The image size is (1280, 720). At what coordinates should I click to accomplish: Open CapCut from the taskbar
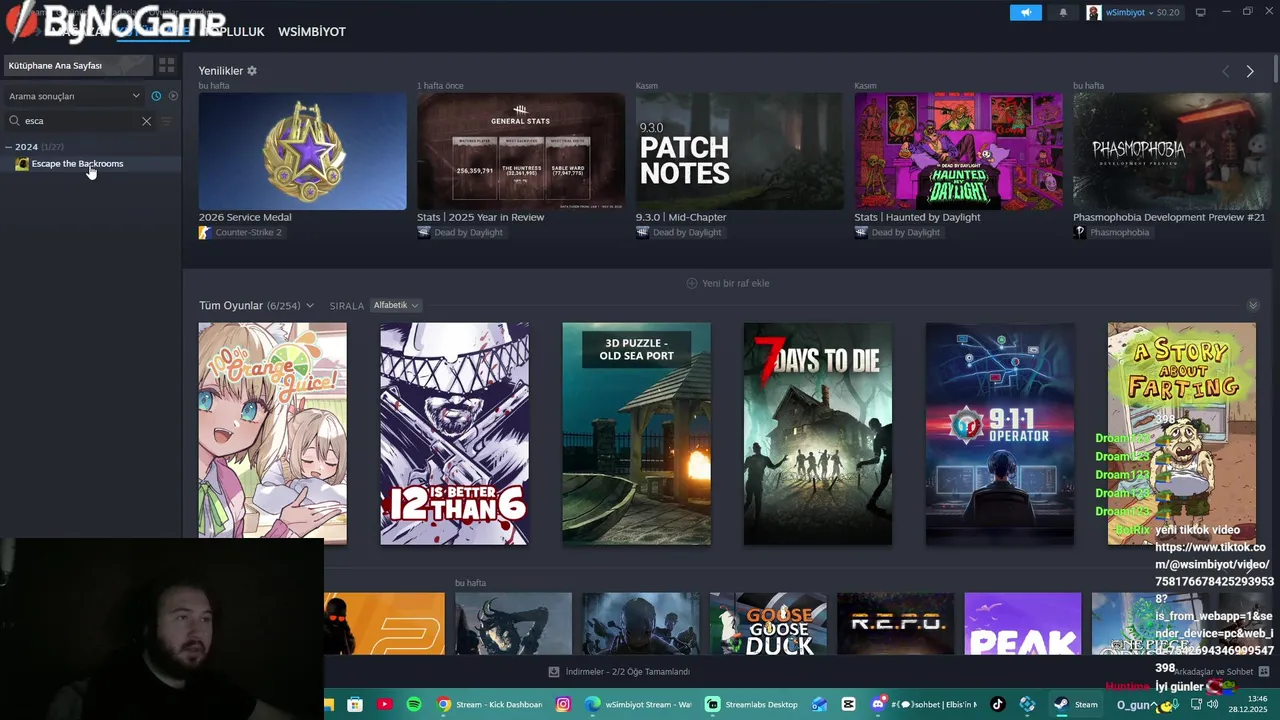pyautogui.click(x=849, y=704)
